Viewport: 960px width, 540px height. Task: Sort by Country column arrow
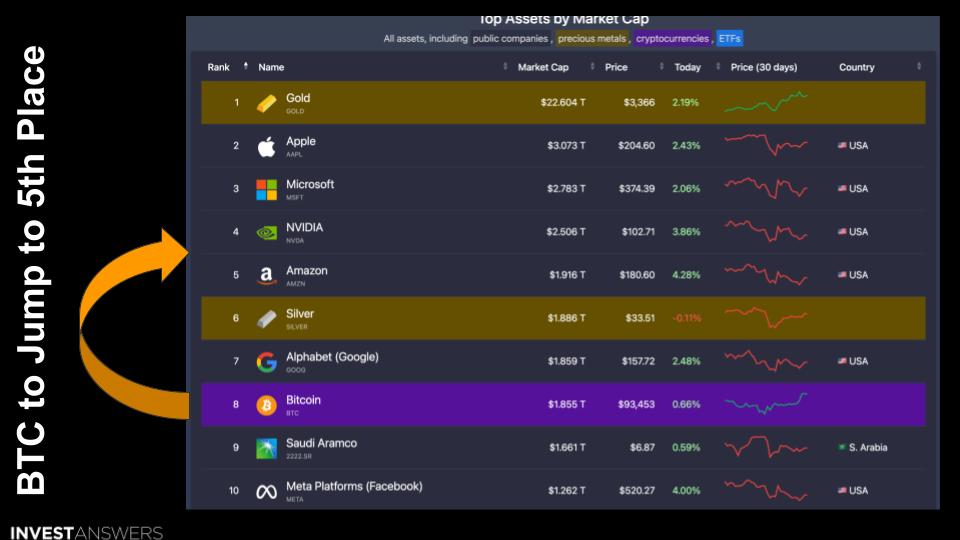tap(919, 66)
